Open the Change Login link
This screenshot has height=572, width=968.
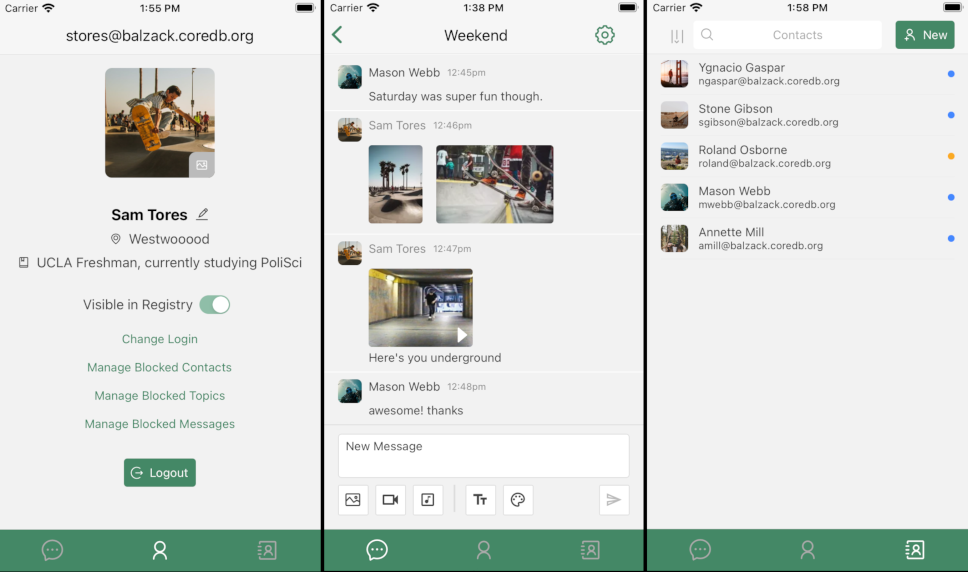pyautogui.click(x=160, y=339)
